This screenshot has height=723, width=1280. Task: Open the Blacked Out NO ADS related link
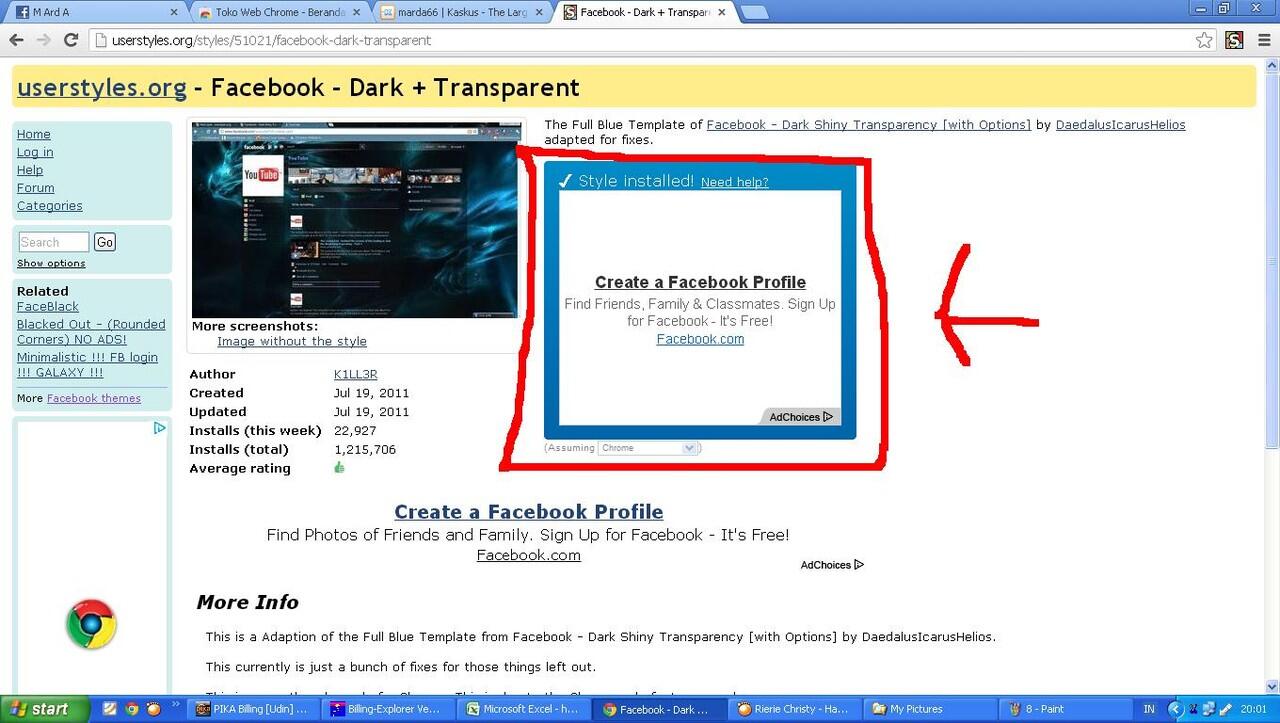point(91,332)
